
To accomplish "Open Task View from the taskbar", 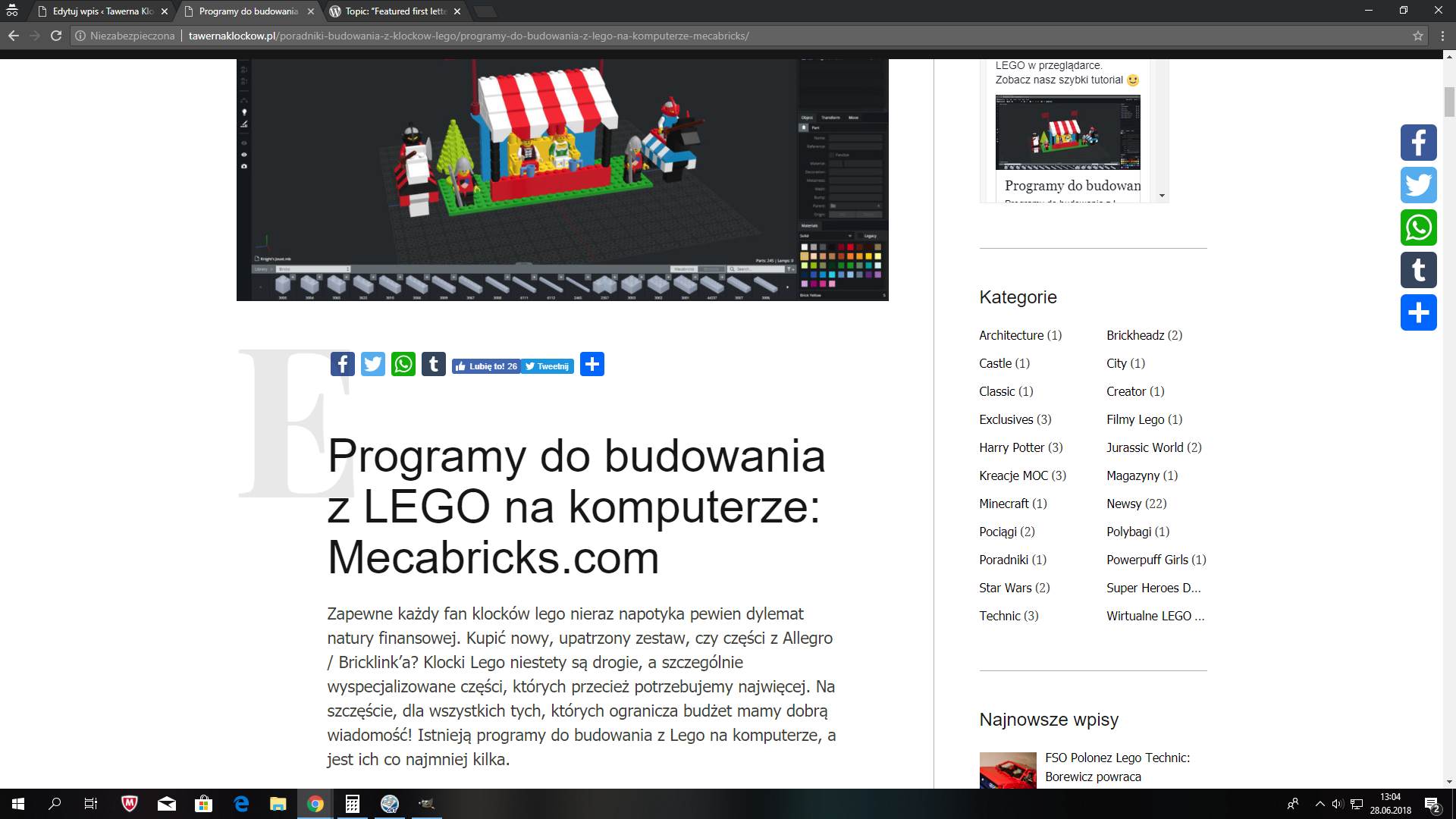I will click(x=91, y=804).
